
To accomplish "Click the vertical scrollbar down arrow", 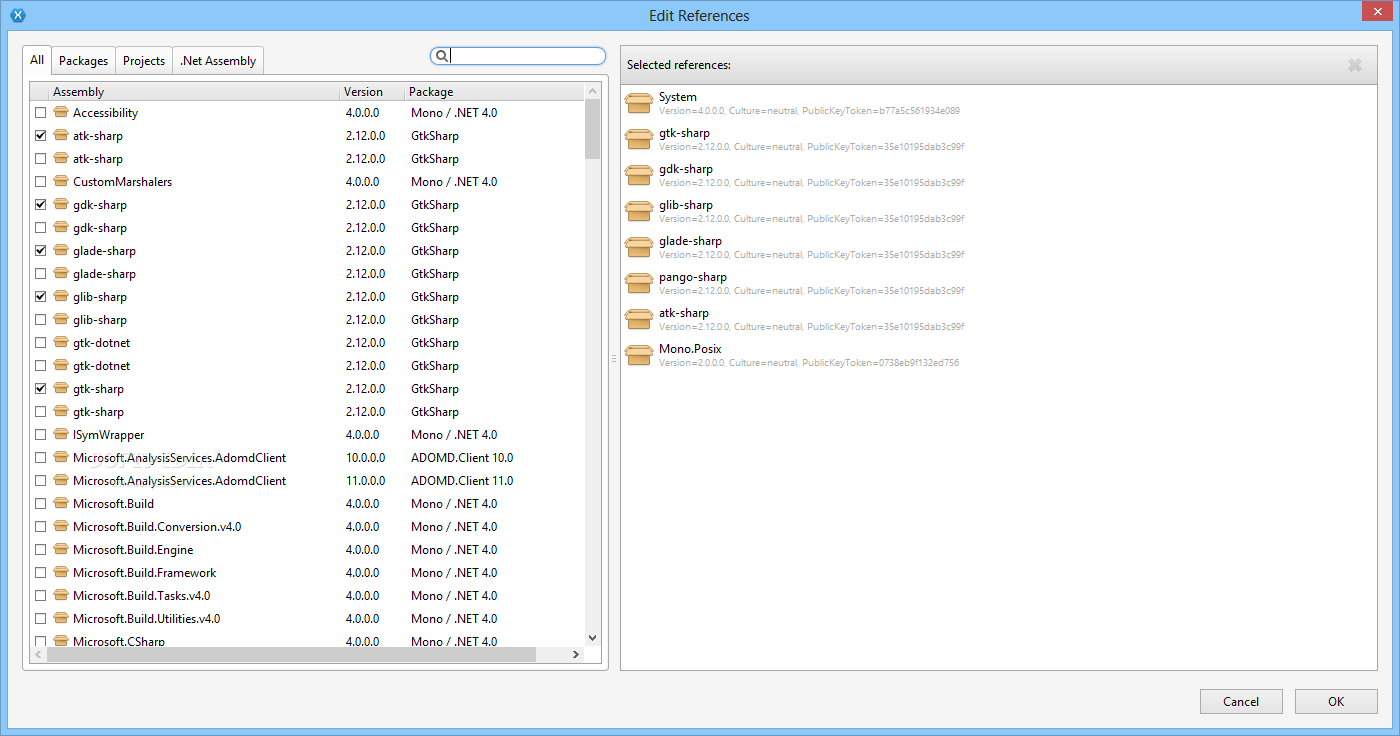I will click(592, 638).
